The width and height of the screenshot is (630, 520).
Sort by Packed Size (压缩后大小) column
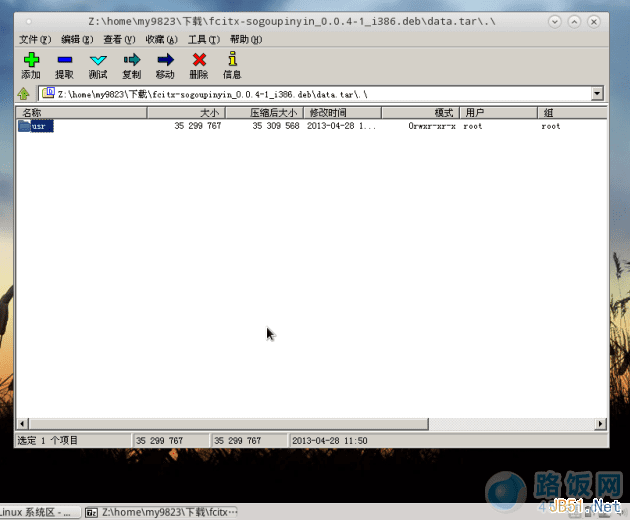[x=264, y=113]
